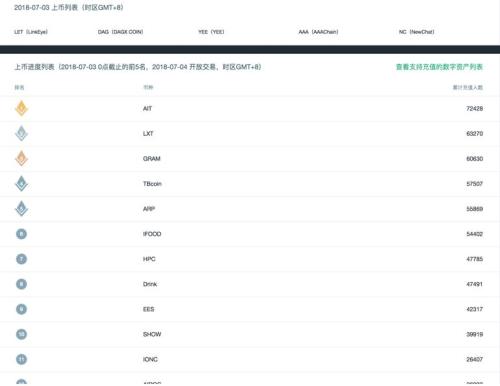Click the 排名 rank column header
The image size is (500, 386).
19,87
